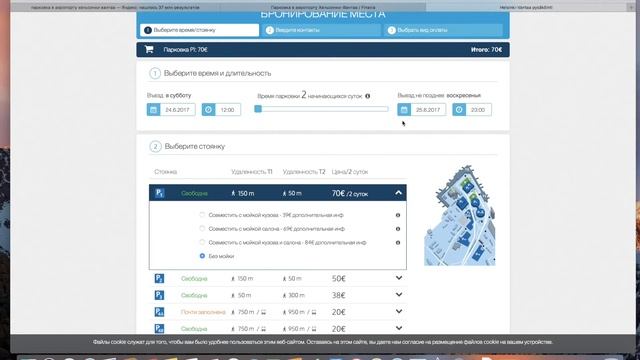Viewport: 640px width, 360px height.
Task: Select the 'Без мойки' radio option
Action: coord(202,256)
